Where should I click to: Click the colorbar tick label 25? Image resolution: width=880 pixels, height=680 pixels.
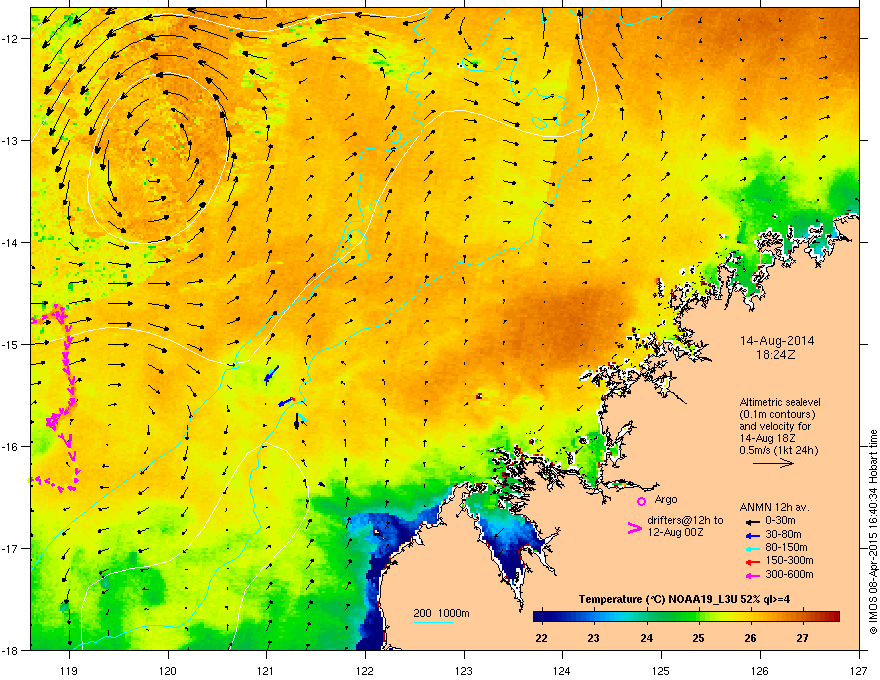[x=698, y=638]
